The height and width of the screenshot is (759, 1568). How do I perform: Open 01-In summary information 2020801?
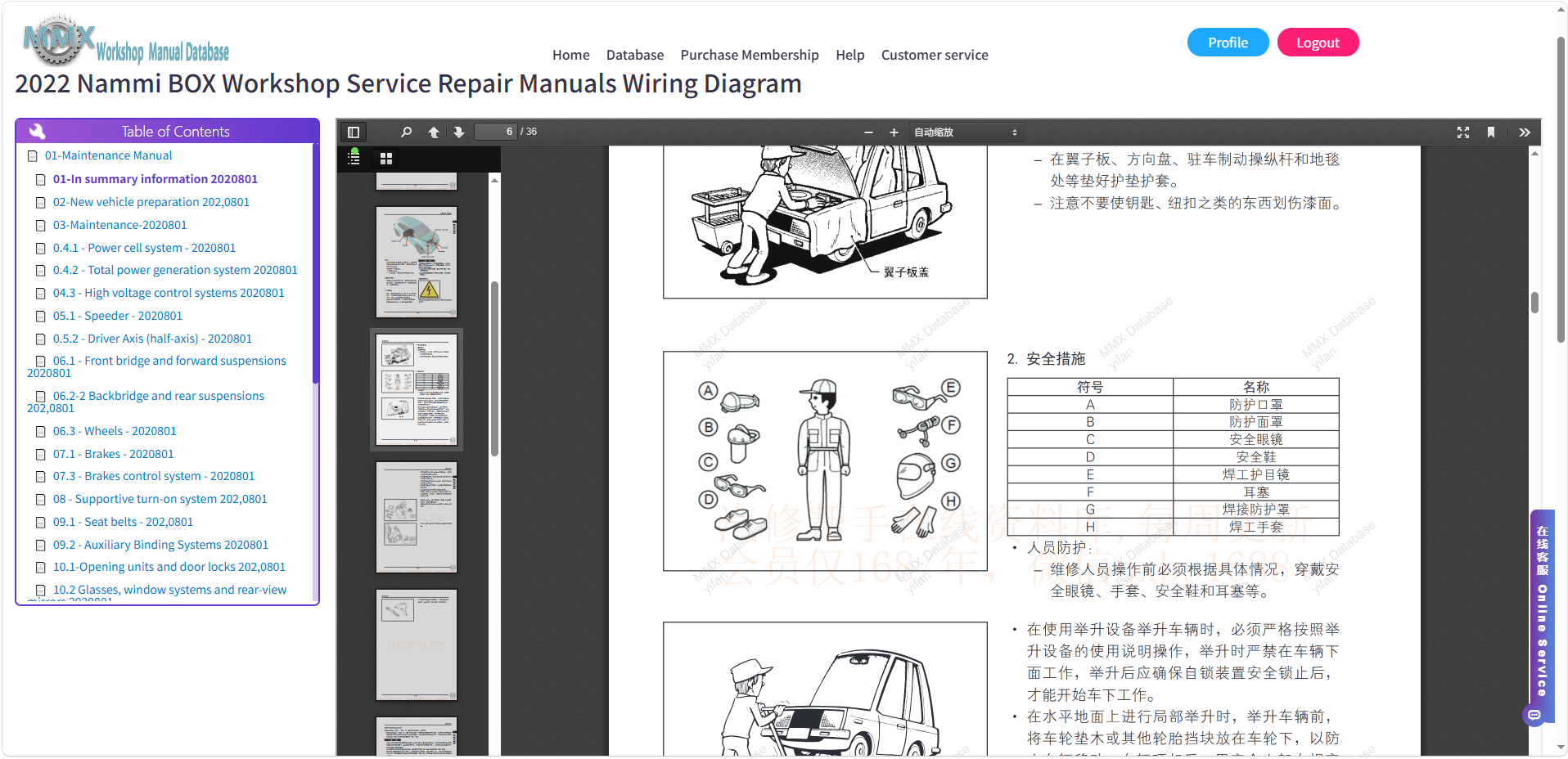pos(155,179)
